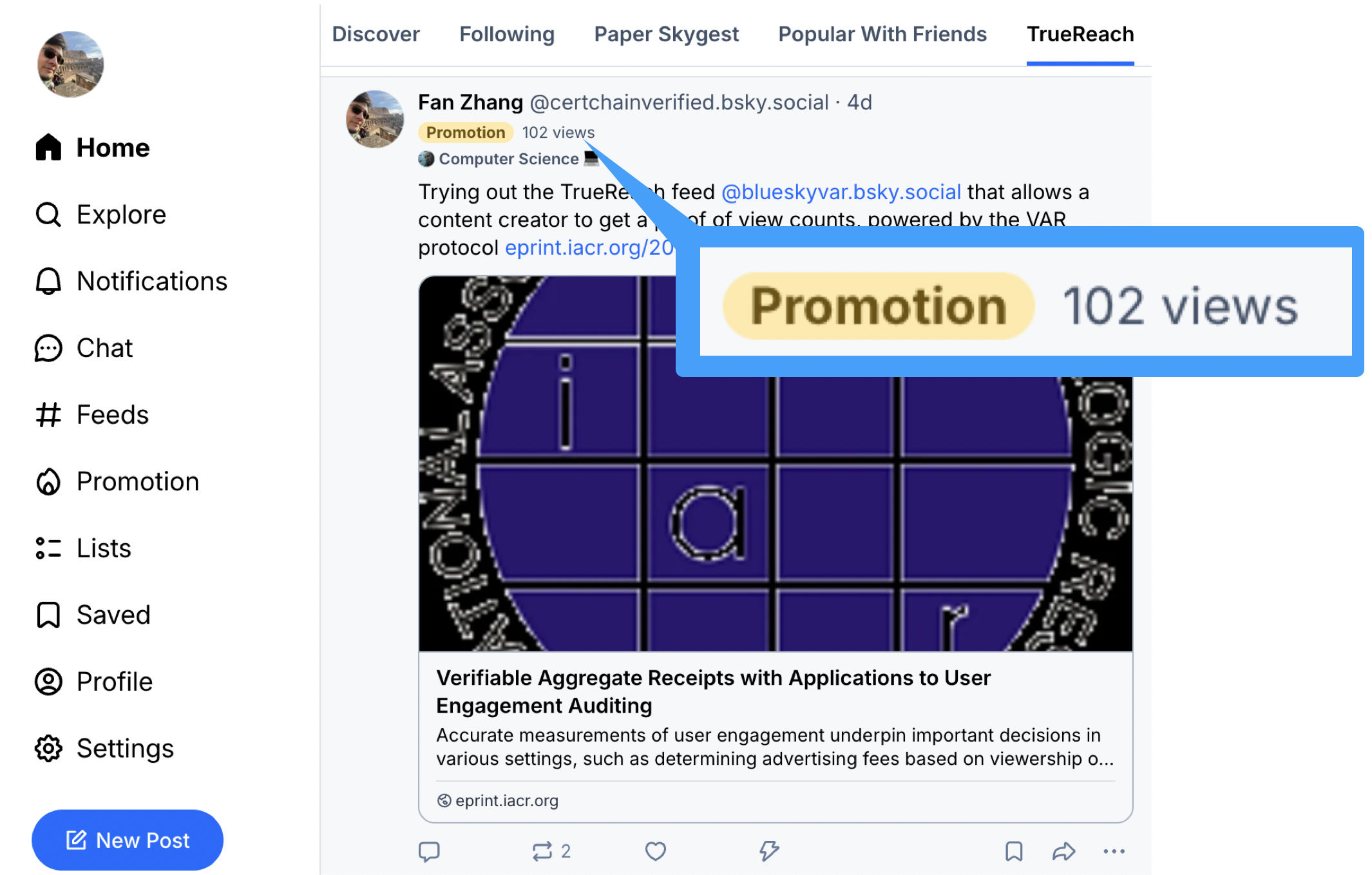The height and width of the screenshot is (875, 1372).
Task: Open Fan Zhang's profile avatar
Action: point(375,120)
